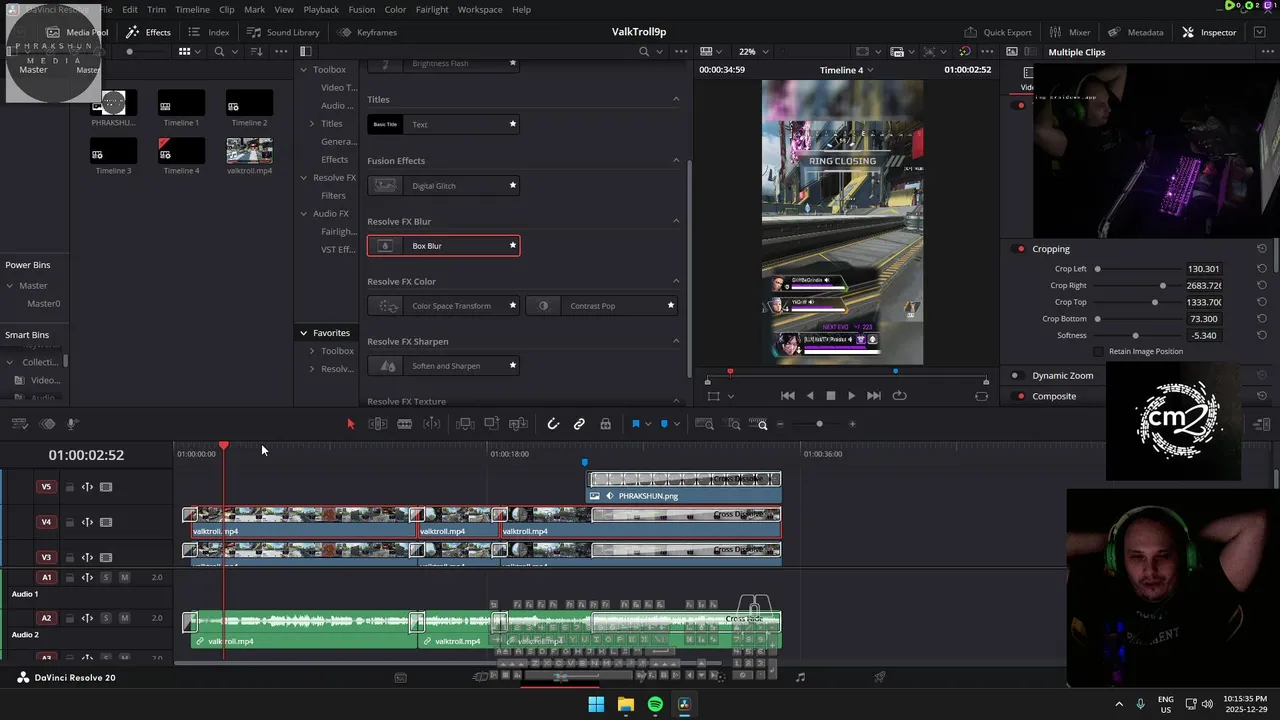Jump to the first frame
The width and height of the screenshot is (1280, 720).
788,396
